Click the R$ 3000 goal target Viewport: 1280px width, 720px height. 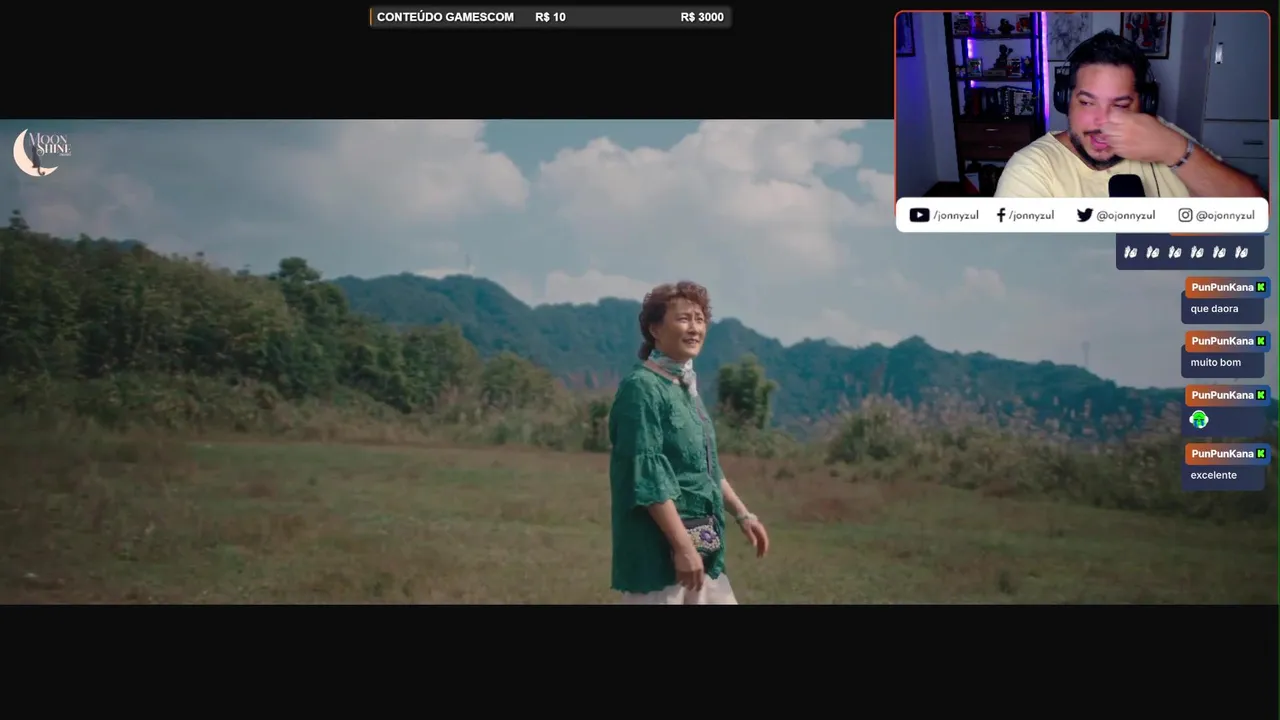click(x=702, y=17)
